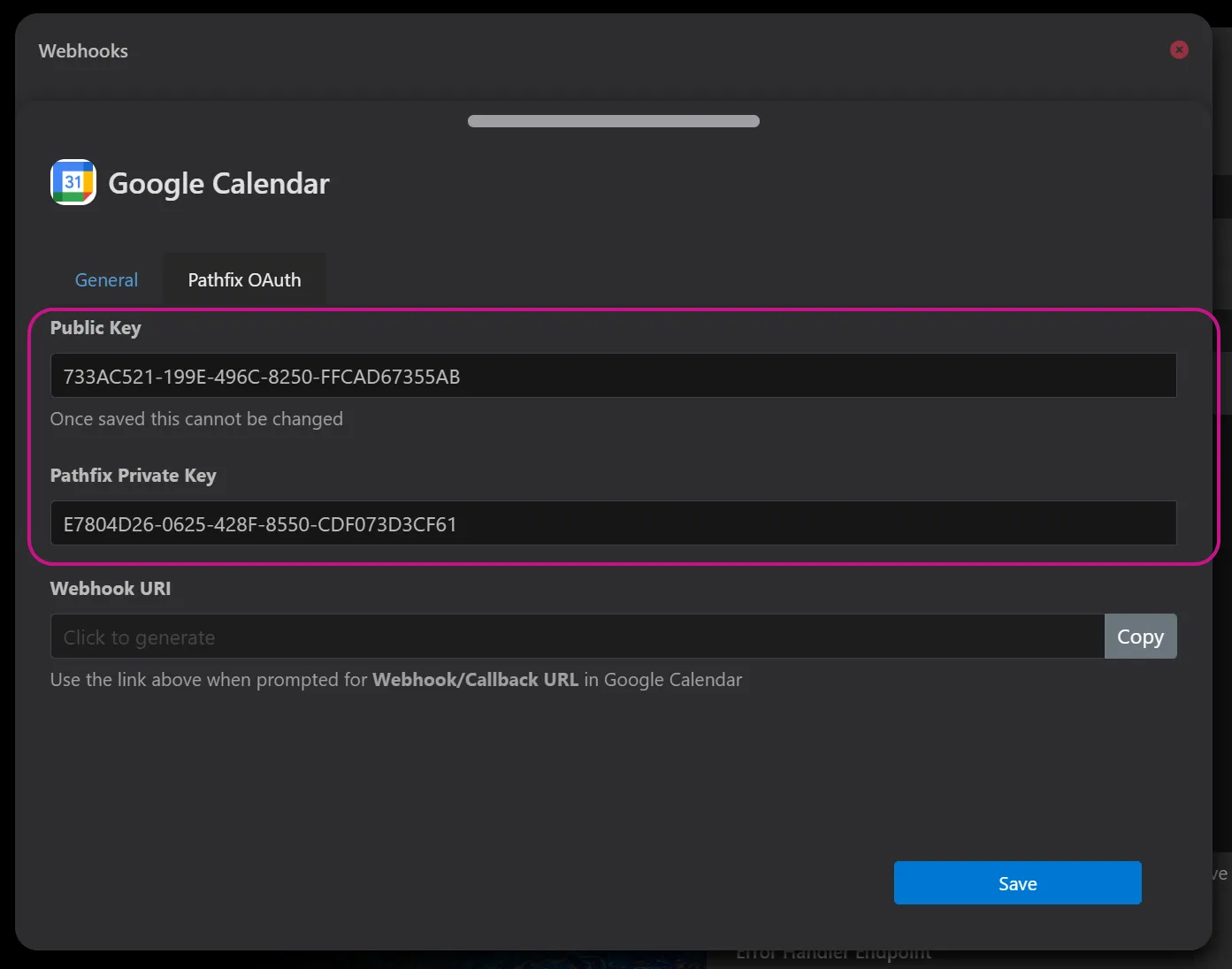Click the Public Key label
Image resolution: width=1232 pixels, height=969 pixels.
pyautogui.click(x=96, y=328)
